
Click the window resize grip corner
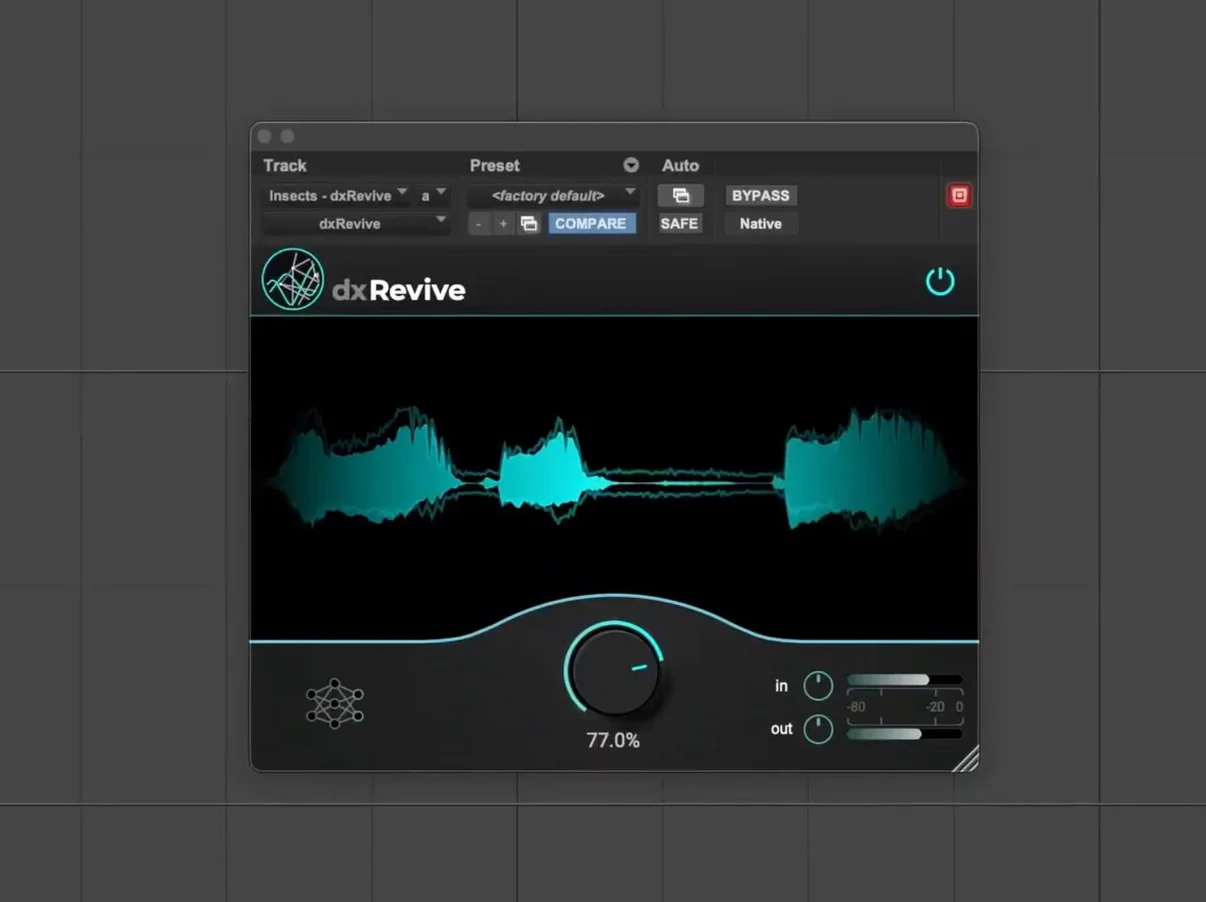point(965,760)
